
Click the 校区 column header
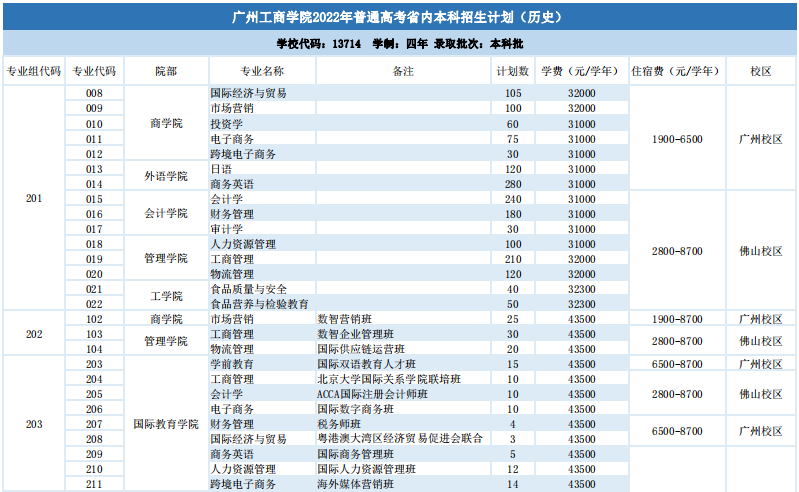(761, 71)
